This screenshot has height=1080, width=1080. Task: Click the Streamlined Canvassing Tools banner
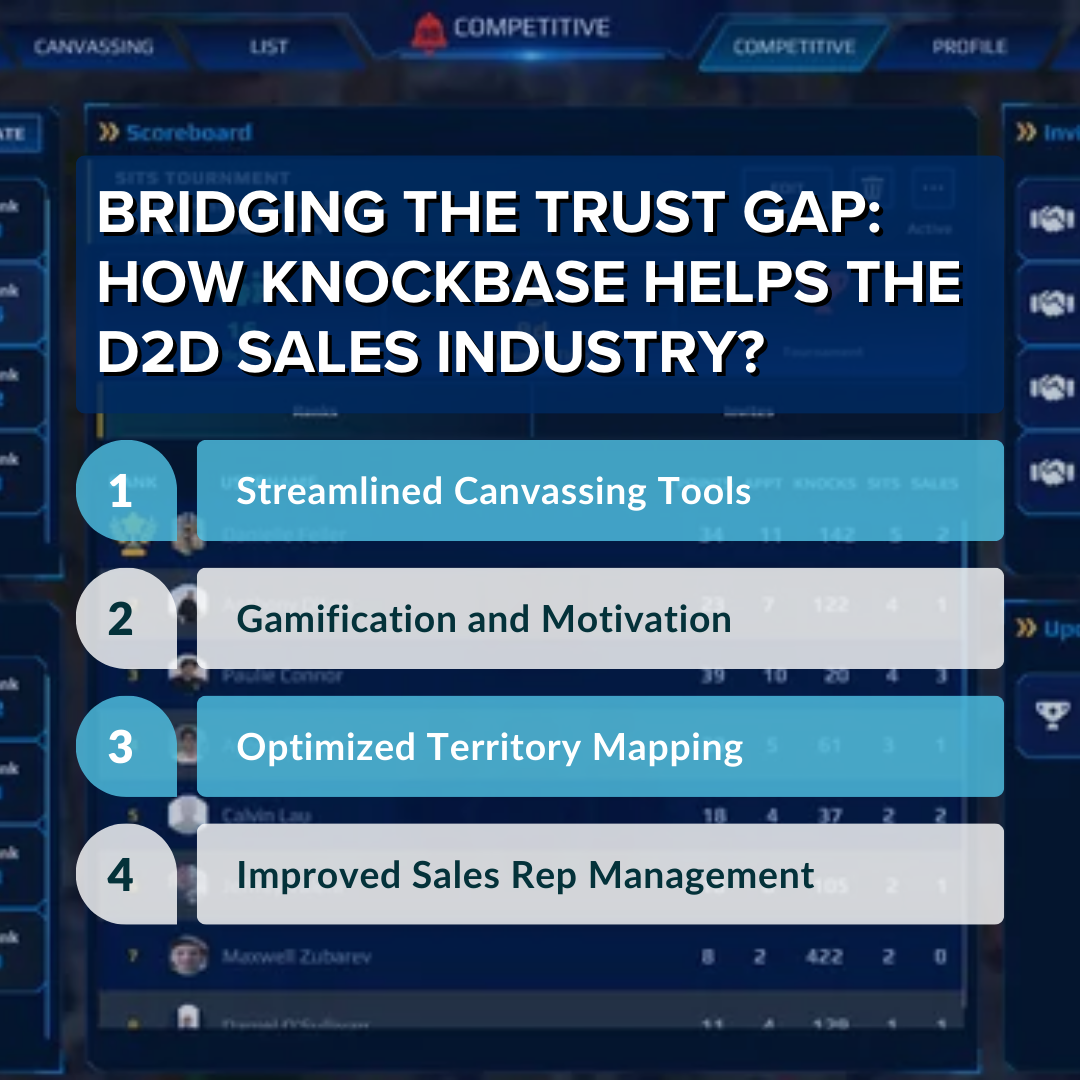600,490
